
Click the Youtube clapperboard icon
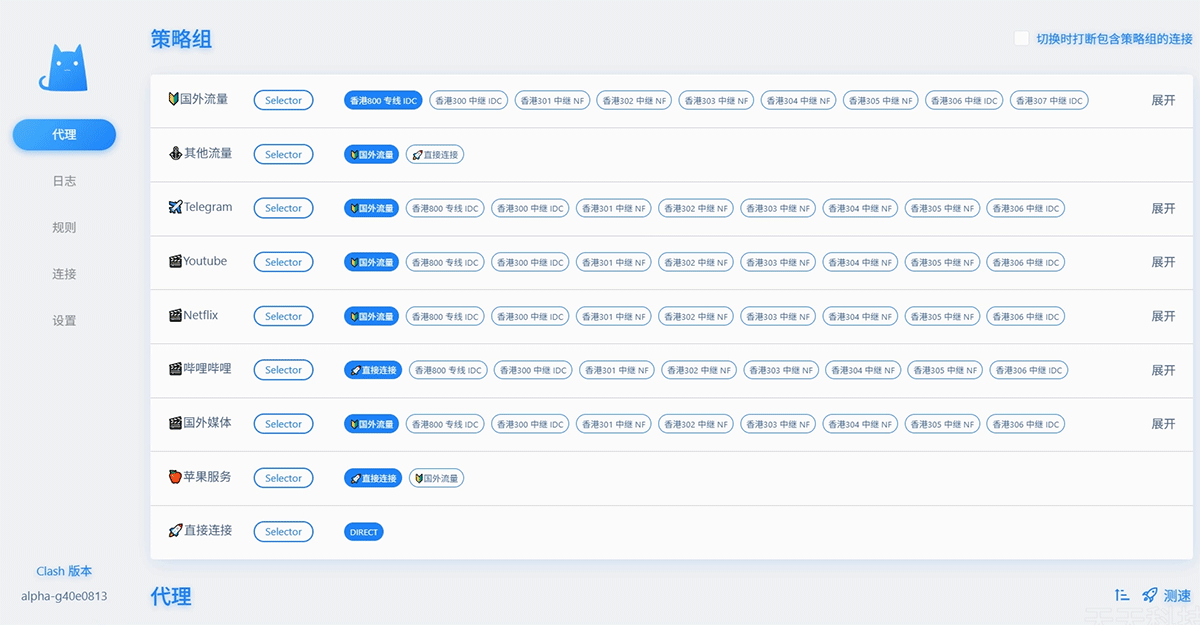[x=175, y=262]
